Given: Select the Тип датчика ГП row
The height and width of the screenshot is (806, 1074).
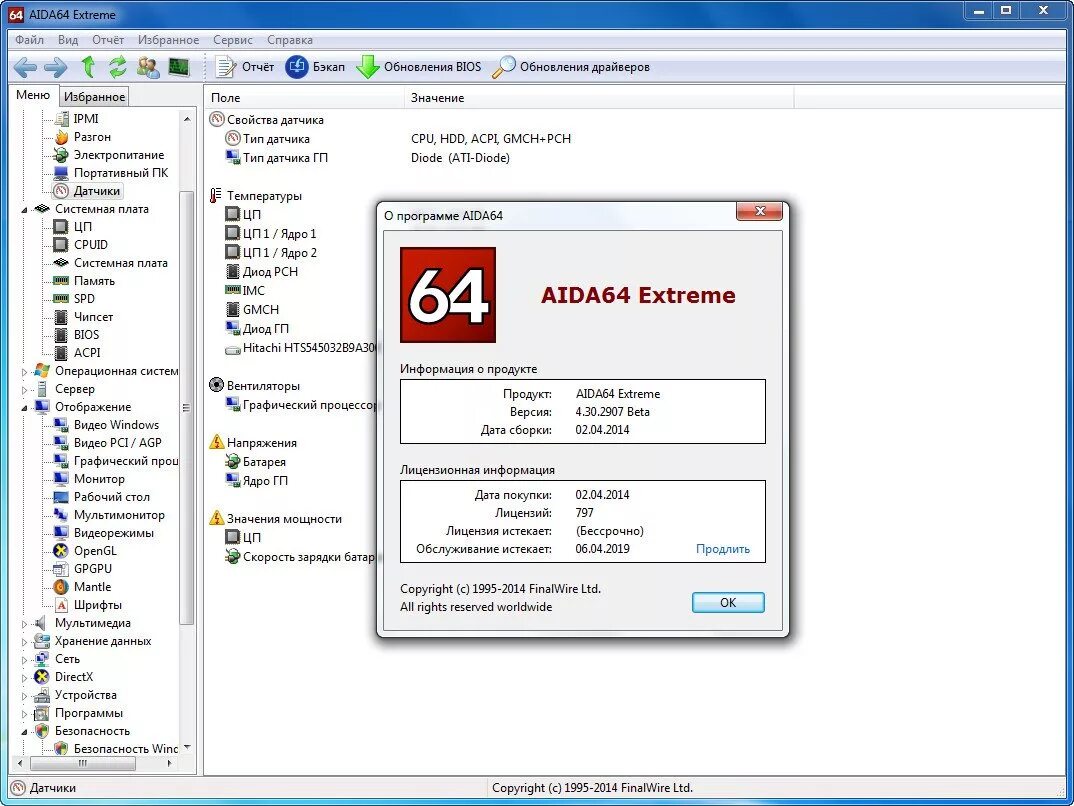Looking at the screenshot, I should tap(277, 158).
